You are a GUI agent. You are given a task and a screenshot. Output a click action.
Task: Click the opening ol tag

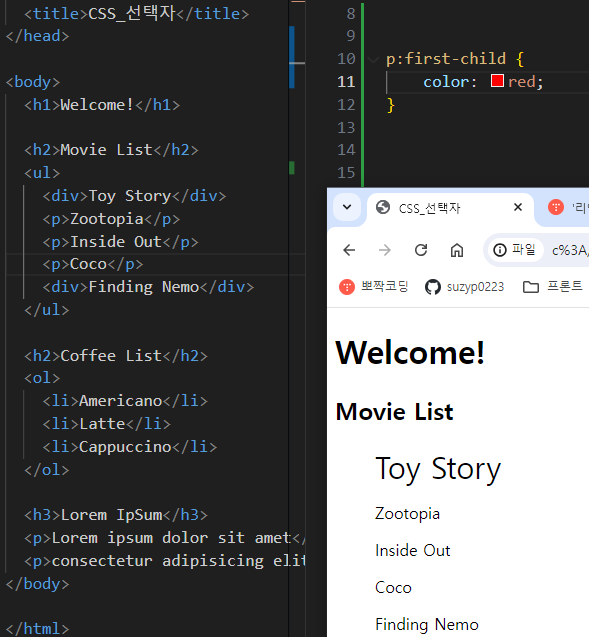point(42,378)
